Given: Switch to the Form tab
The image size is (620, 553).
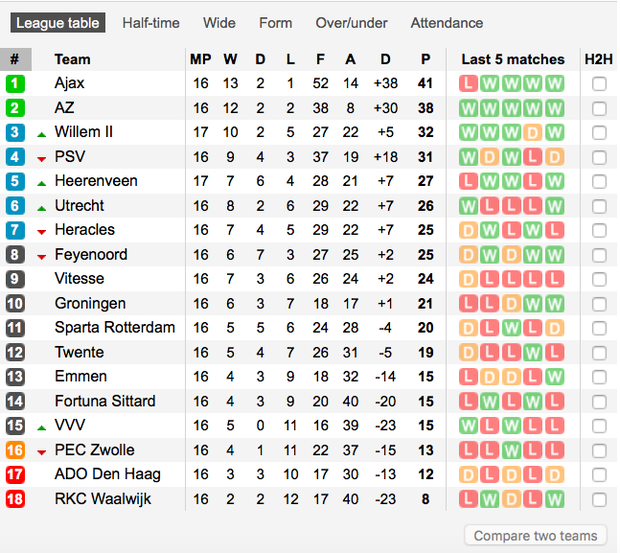Looking at the screenshot, I should pos(275,23).
